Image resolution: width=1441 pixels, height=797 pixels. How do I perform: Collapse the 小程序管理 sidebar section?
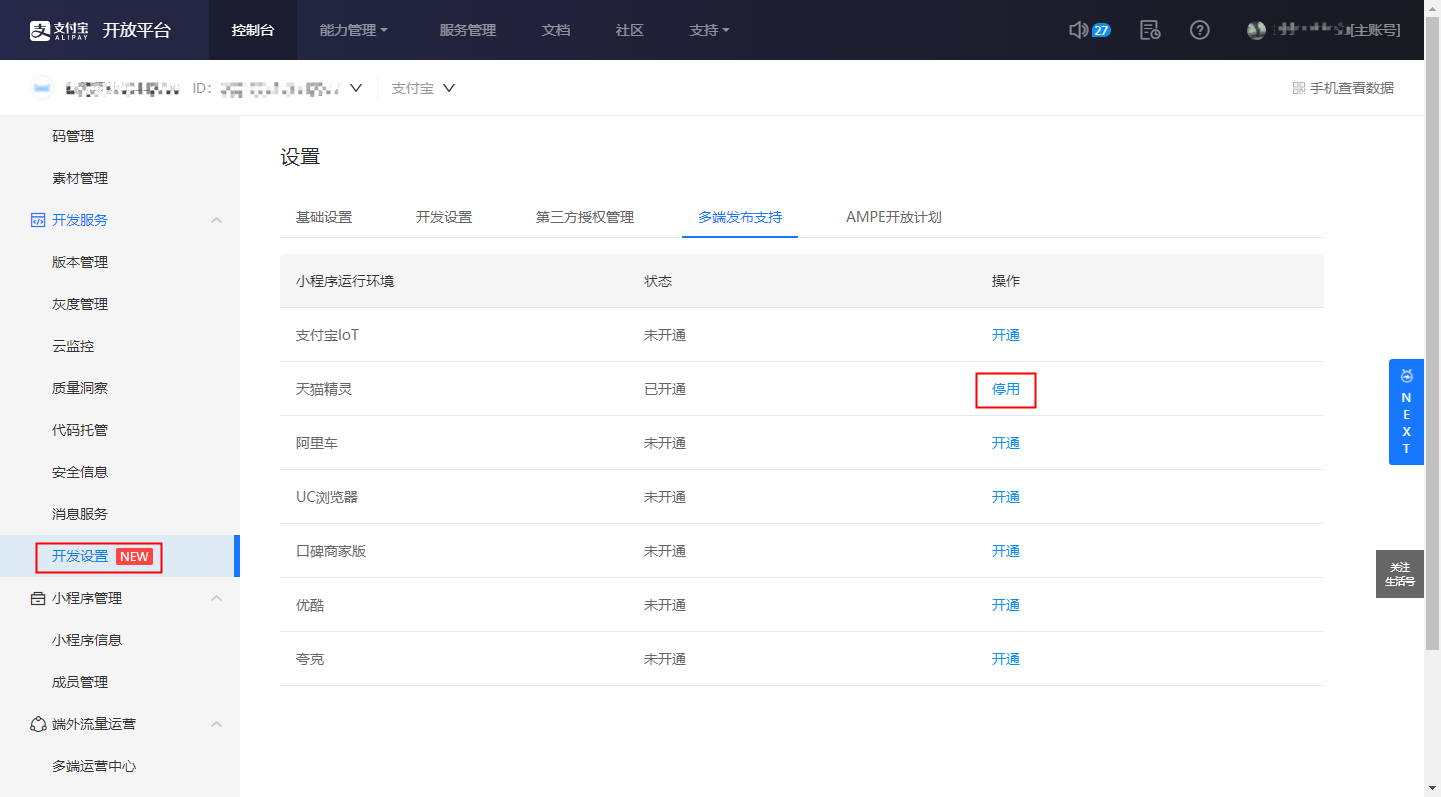(x=216, y=598)
